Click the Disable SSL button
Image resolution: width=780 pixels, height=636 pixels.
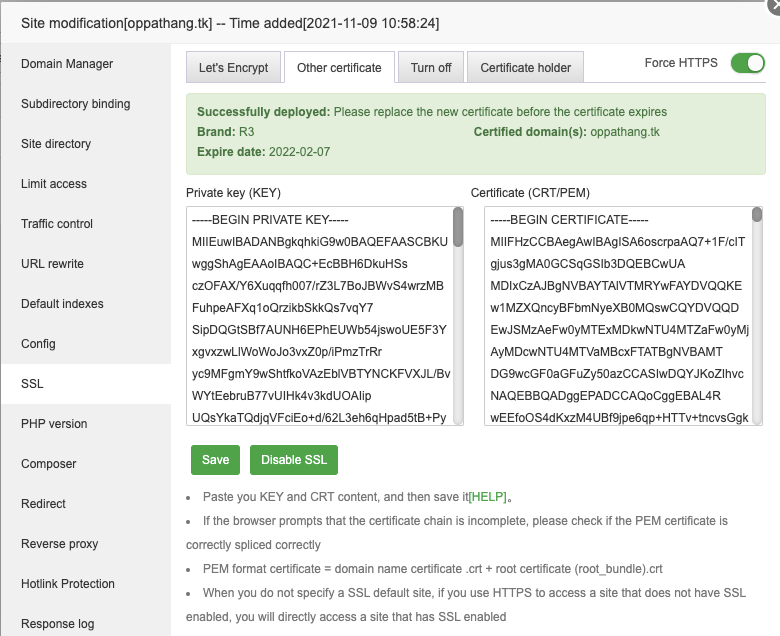pos(294,460)
